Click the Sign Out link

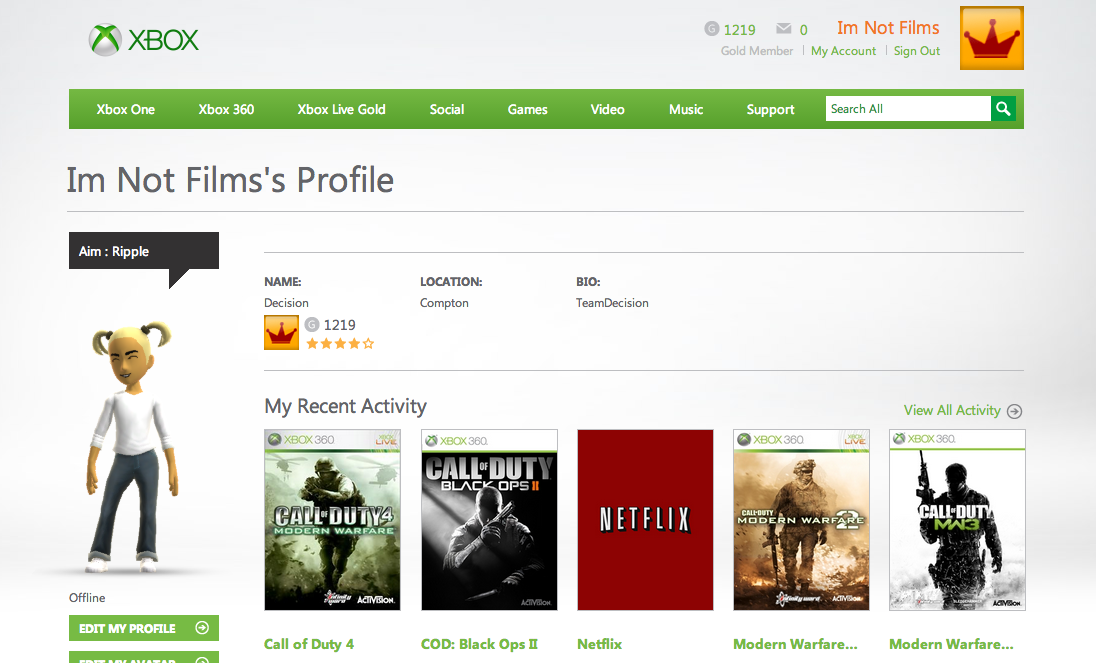click(x=916, y=51)
